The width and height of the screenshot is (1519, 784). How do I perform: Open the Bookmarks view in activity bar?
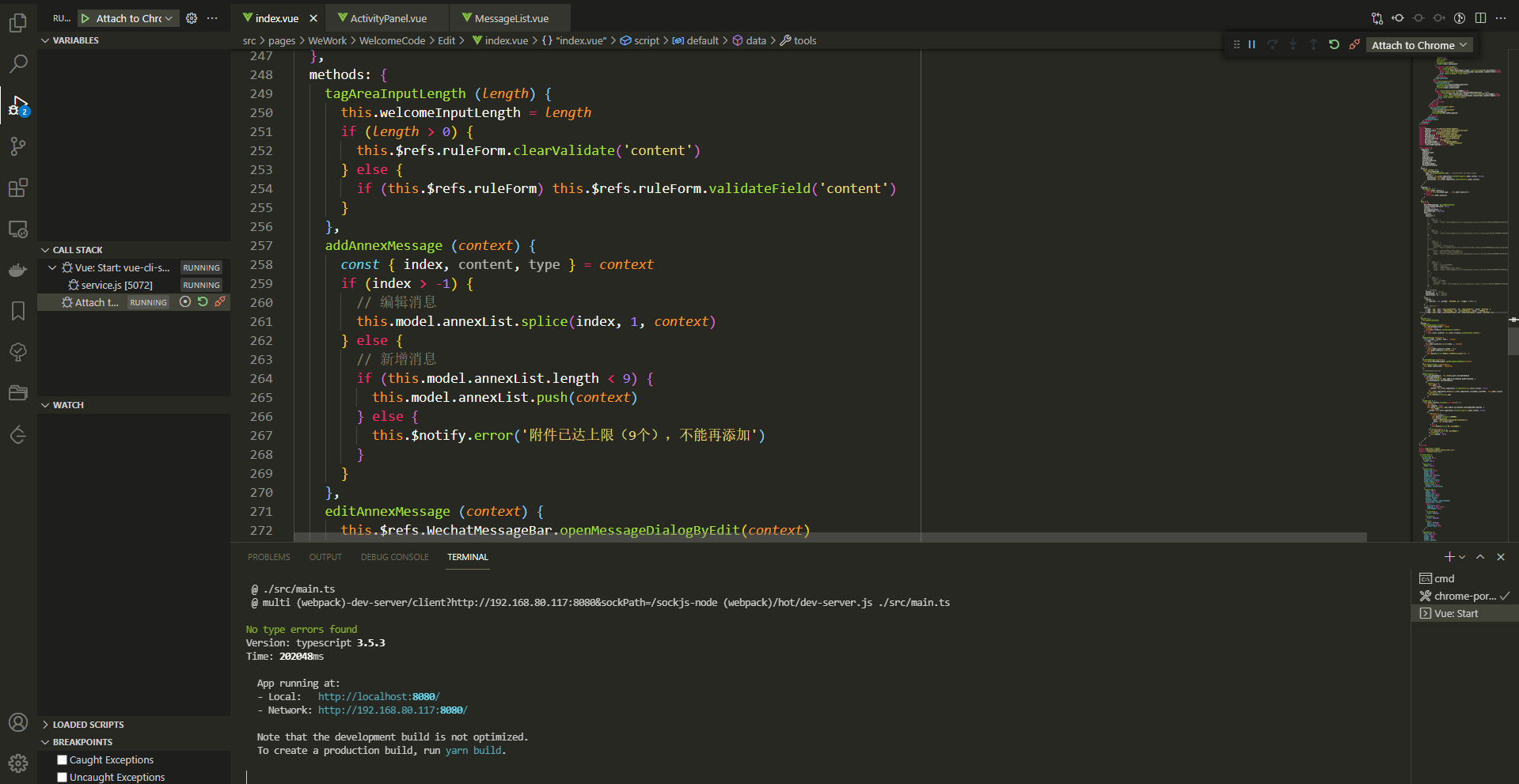(18, 311)
